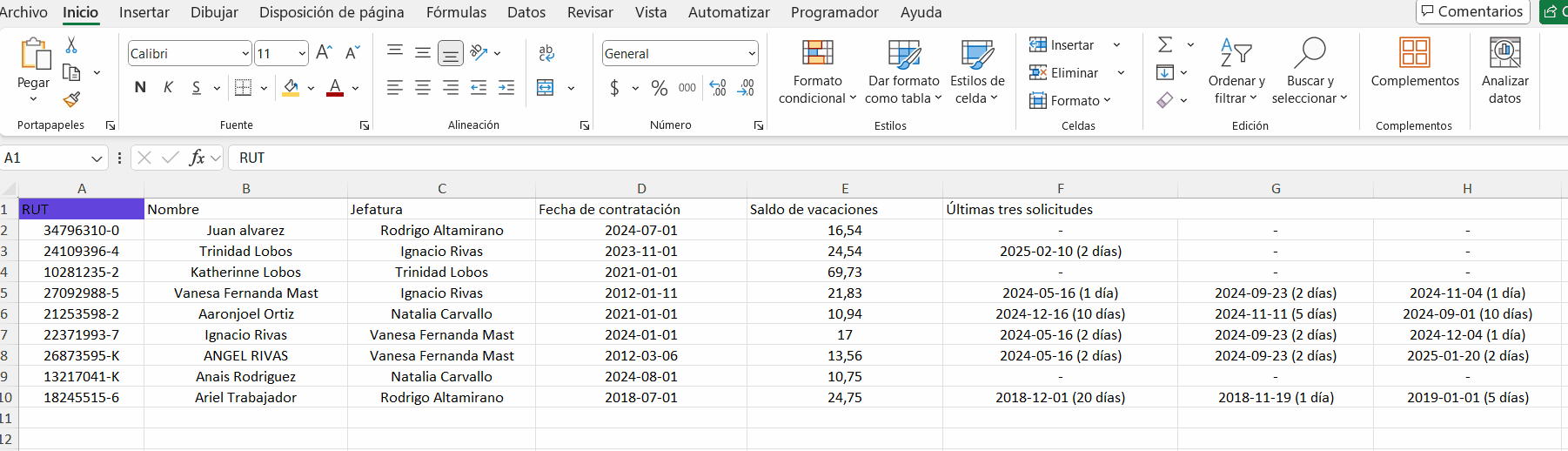Click the Format Painter brush icon
This screenshot has width=1568, height=451.
point(72,99)
